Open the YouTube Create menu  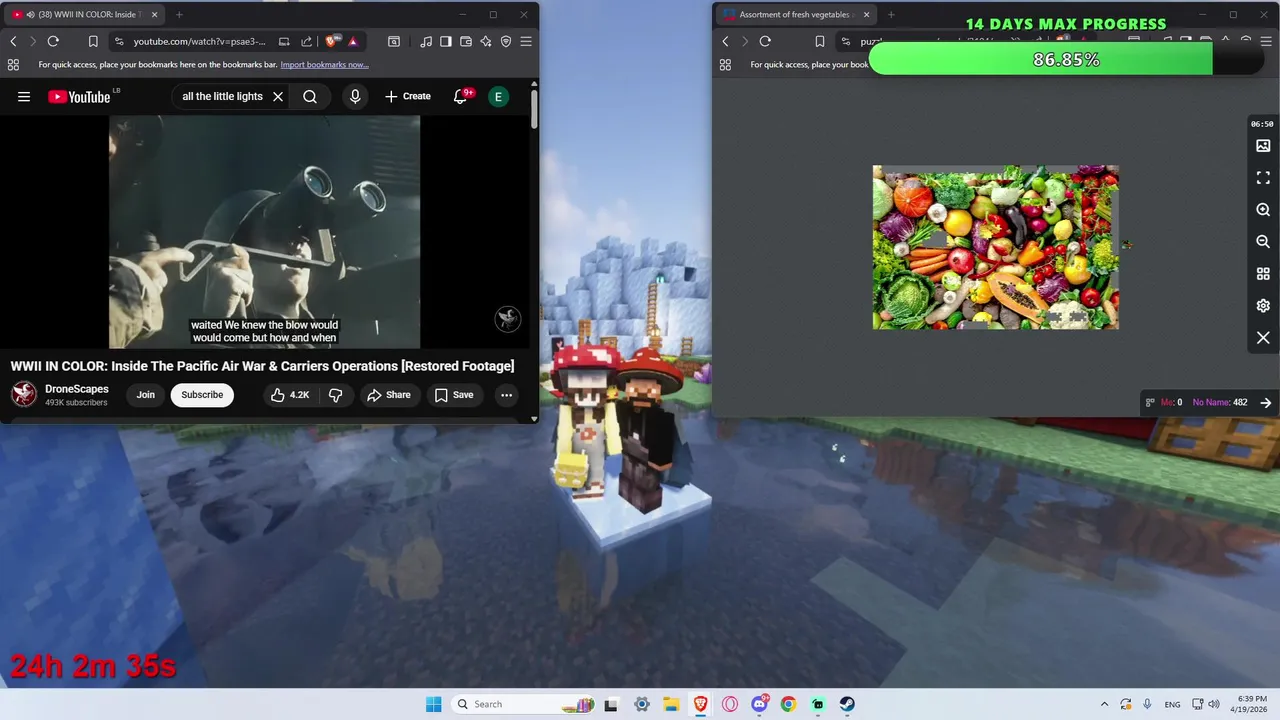click(x=408, y=97)
